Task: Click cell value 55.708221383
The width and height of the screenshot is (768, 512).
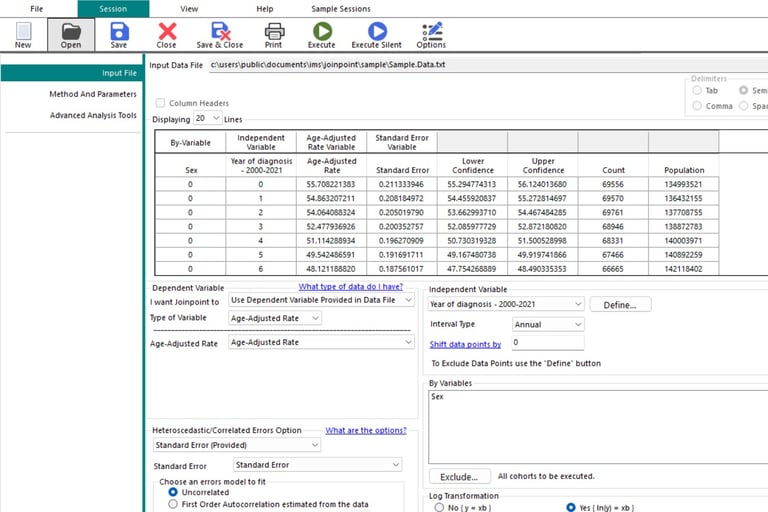Action: 331,184
